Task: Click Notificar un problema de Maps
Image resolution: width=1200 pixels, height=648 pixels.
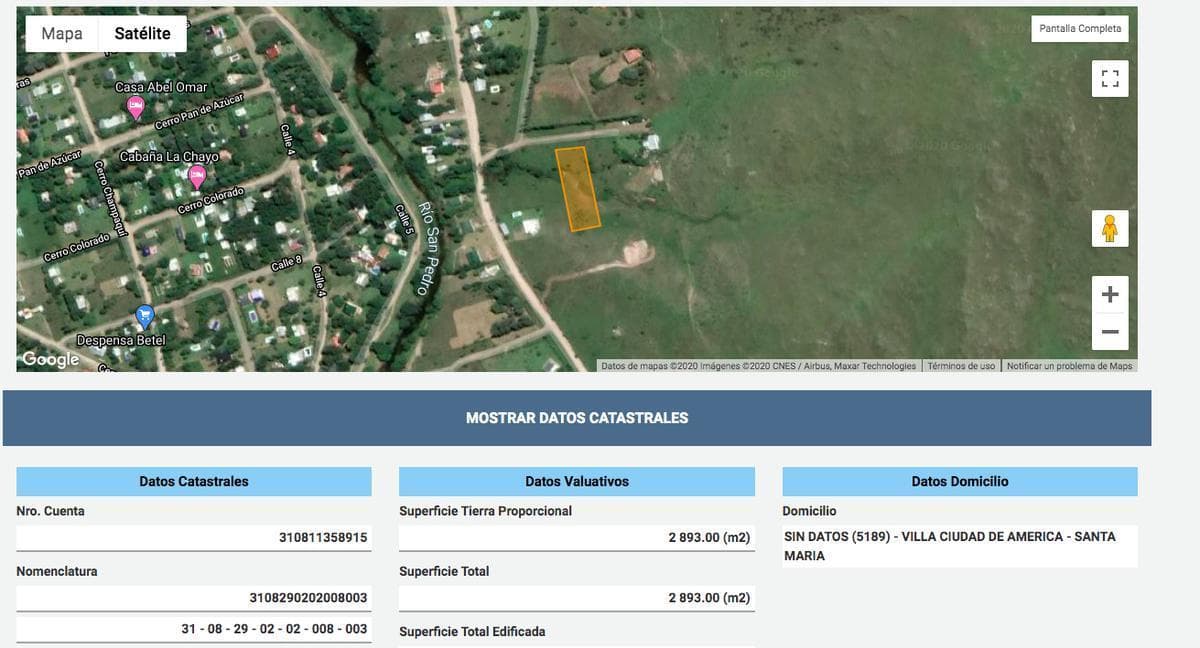Action: 1069,366
